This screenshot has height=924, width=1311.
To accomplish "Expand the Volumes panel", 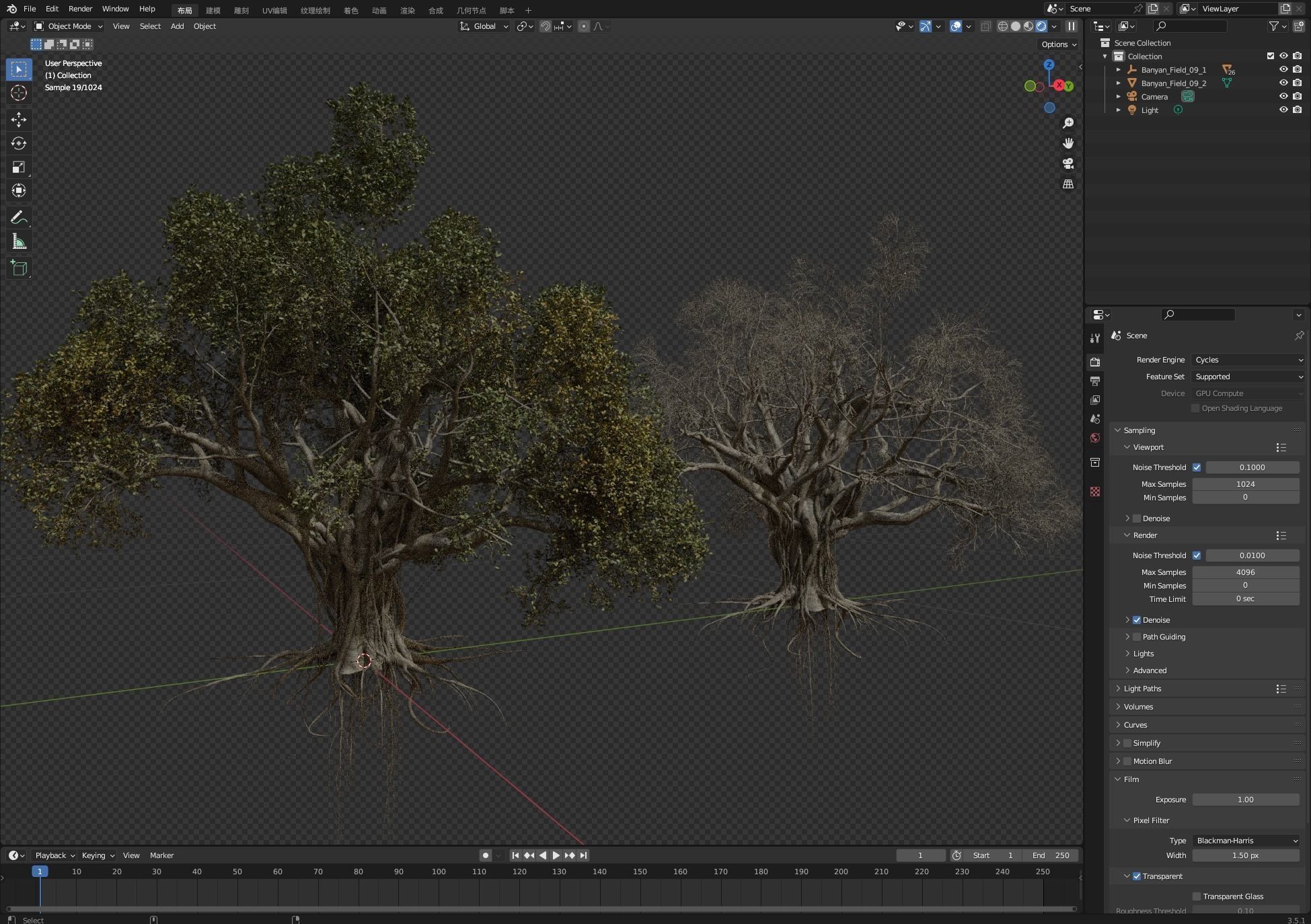I will (x=1138, y=707).
